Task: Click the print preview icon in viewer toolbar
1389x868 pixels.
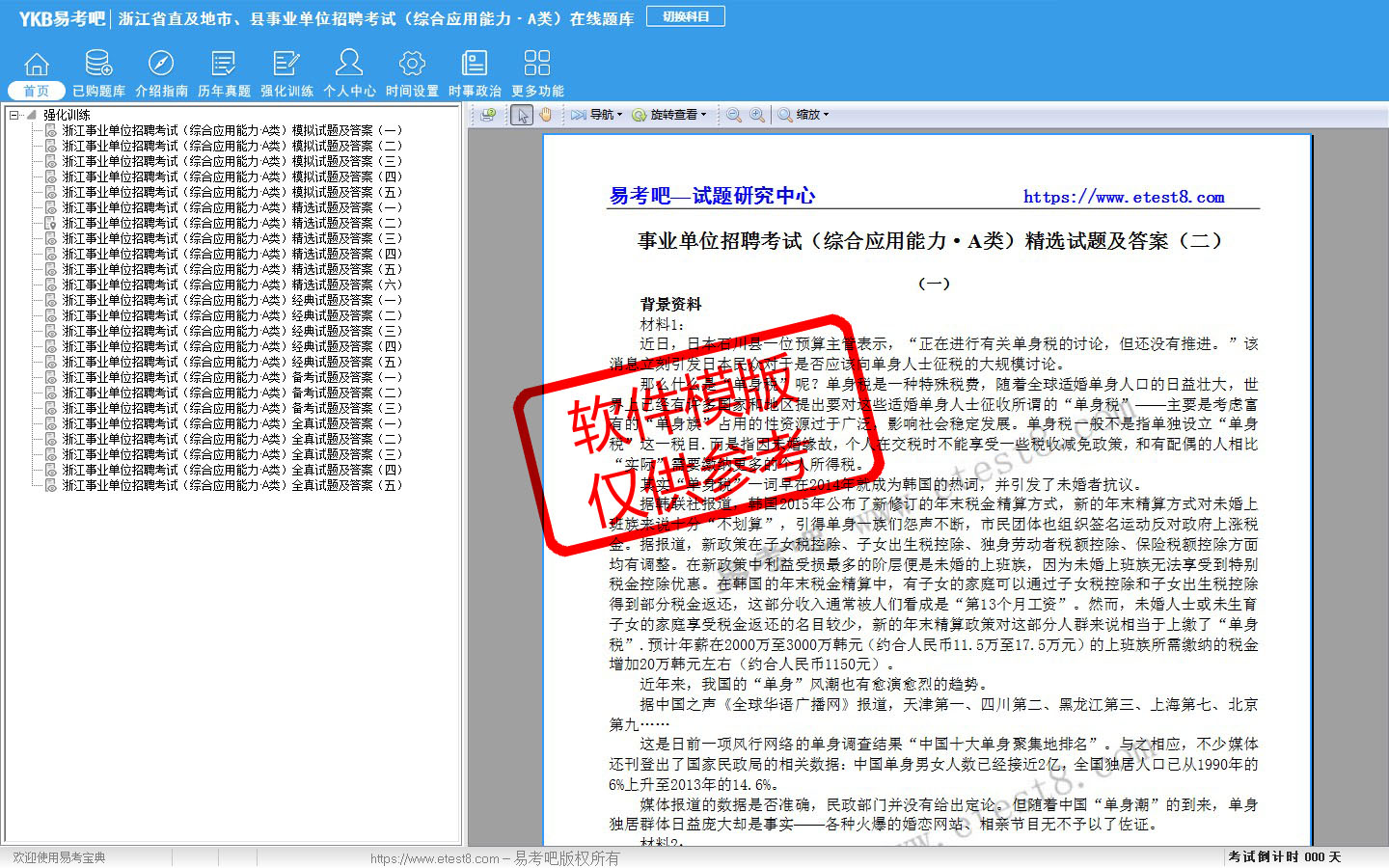Action: [x=488, y=115]
